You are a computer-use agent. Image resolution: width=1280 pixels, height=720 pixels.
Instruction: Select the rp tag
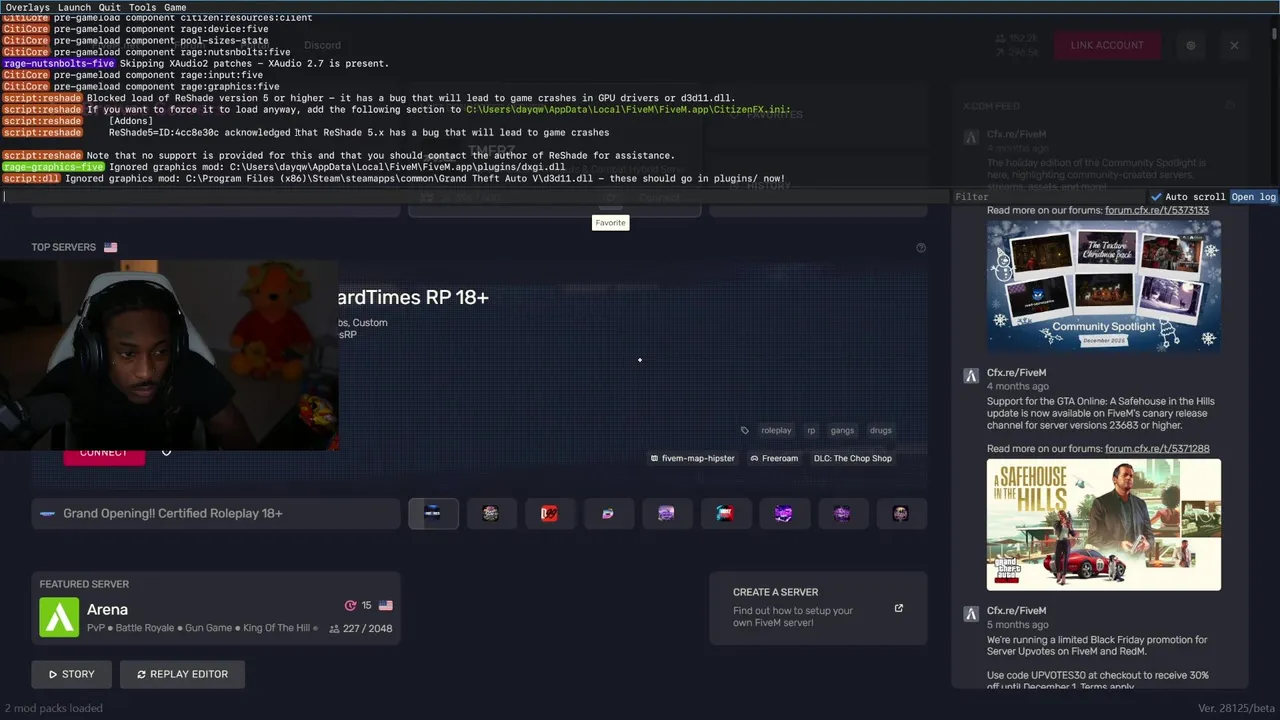coord(811,430)
